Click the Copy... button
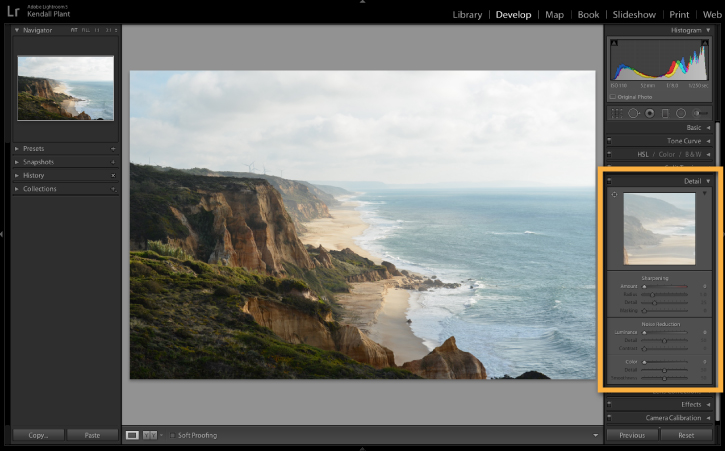This screenshot has width=725, height=451. [x=38, y=435]
